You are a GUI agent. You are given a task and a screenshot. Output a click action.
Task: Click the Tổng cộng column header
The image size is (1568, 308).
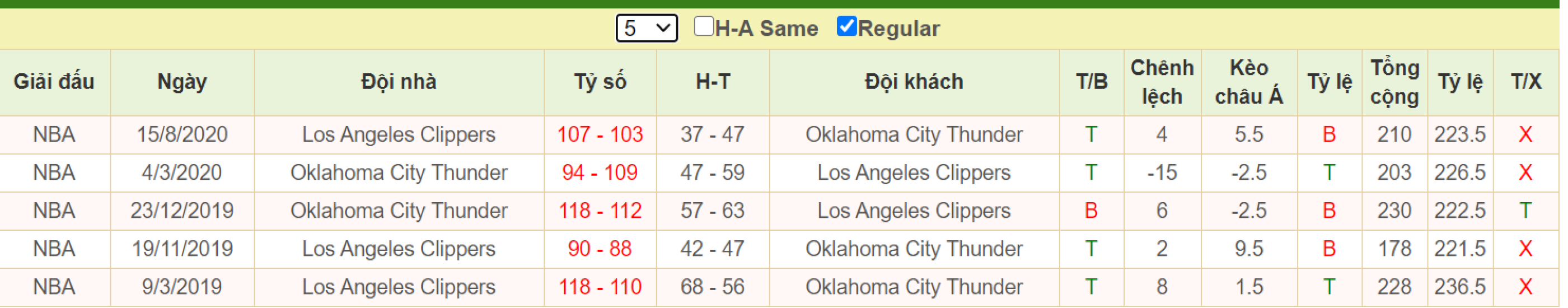(1394, 82)
